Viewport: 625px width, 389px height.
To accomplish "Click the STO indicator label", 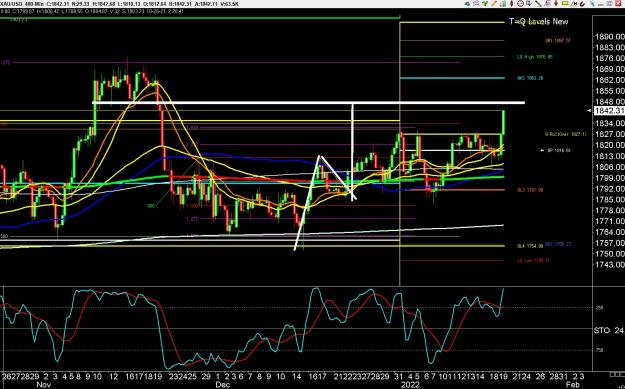I will pyautogui.click(x=602, y=330).
